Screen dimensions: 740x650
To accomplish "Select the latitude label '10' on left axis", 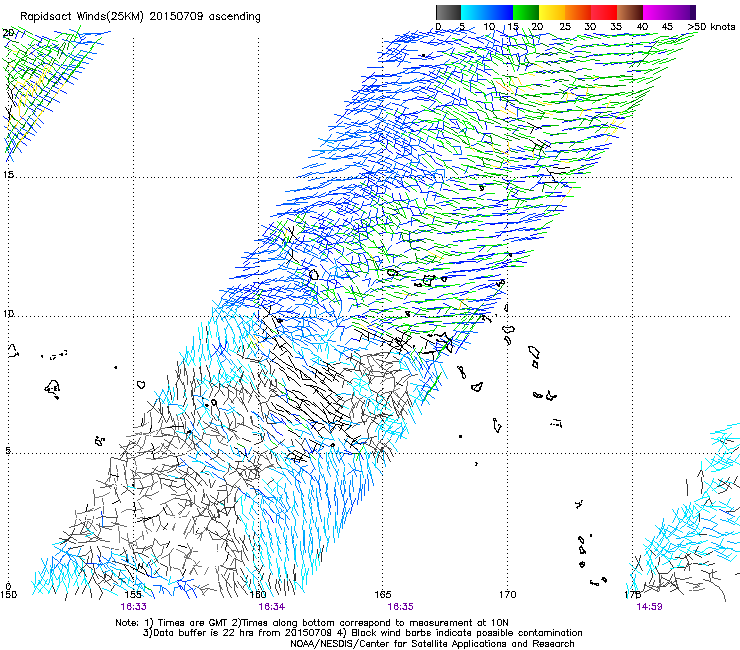I will click(x=8, y=313).
